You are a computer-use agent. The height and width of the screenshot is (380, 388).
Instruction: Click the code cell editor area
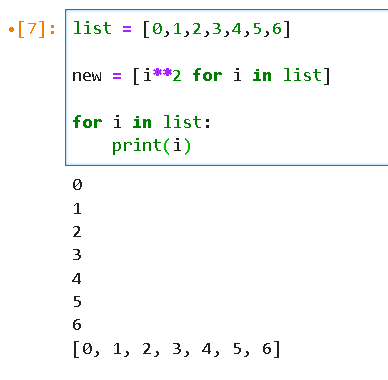(227, 87)
